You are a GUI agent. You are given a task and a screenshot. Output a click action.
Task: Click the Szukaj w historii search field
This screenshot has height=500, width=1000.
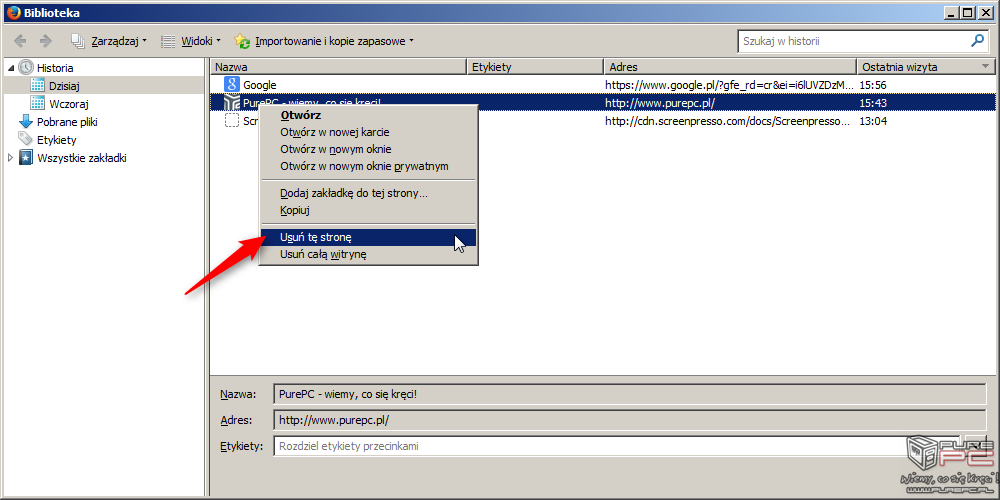[852, 41]
